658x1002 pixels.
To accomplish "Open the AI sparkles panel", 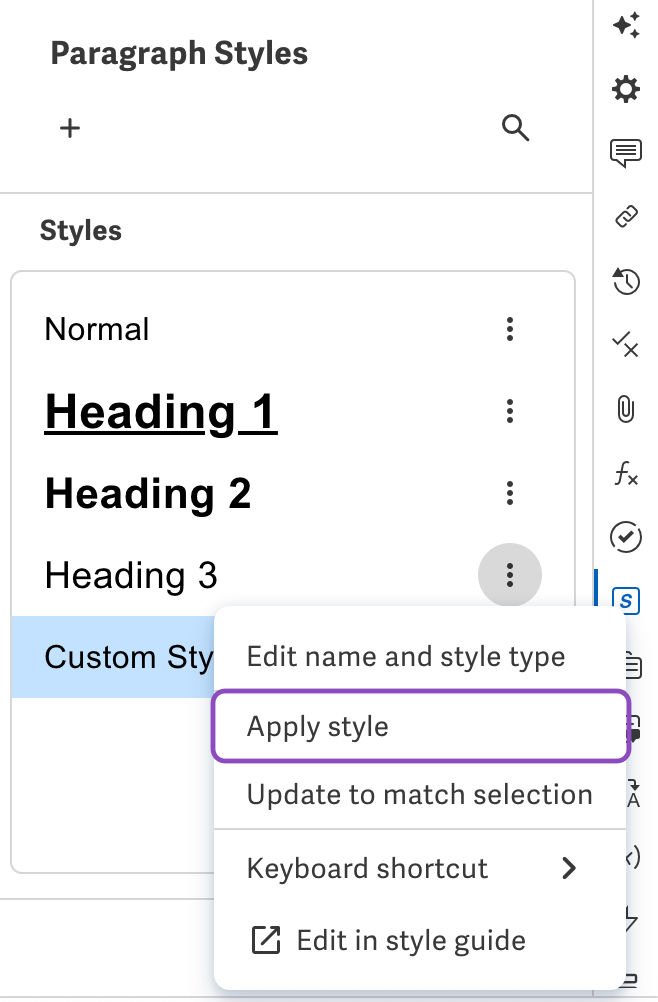I will click(627, 26).
